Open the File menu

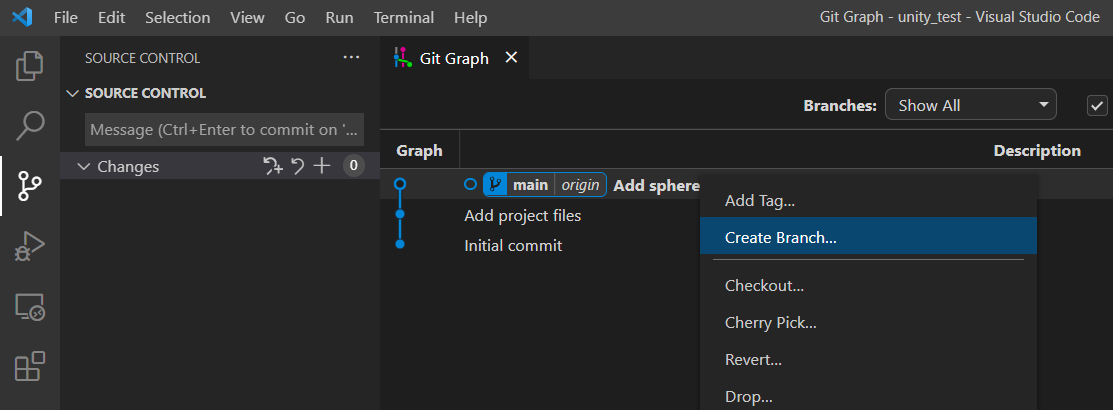66,18
